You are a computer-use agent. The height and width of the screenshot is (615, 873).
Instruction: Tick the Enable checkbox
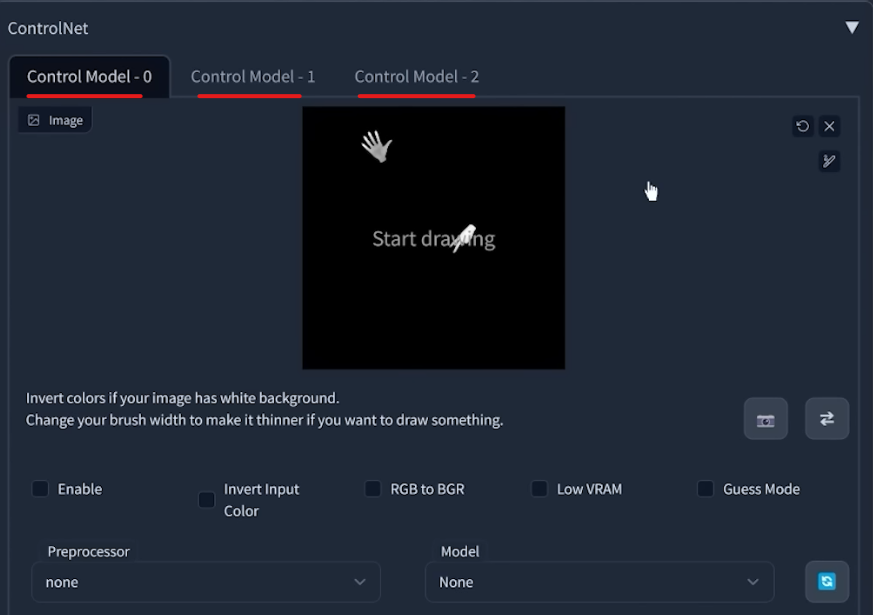[x=40, y=489]
